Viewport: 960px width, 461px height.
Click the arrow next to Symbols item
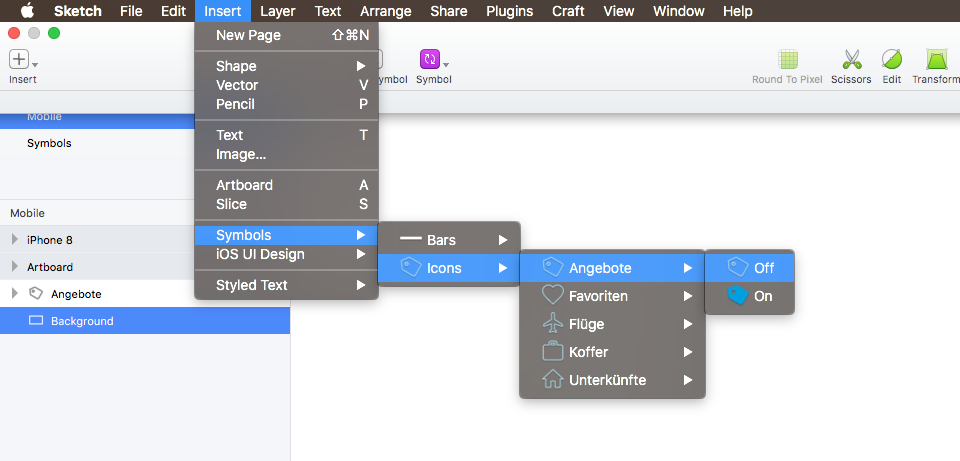tap(361, 235)
